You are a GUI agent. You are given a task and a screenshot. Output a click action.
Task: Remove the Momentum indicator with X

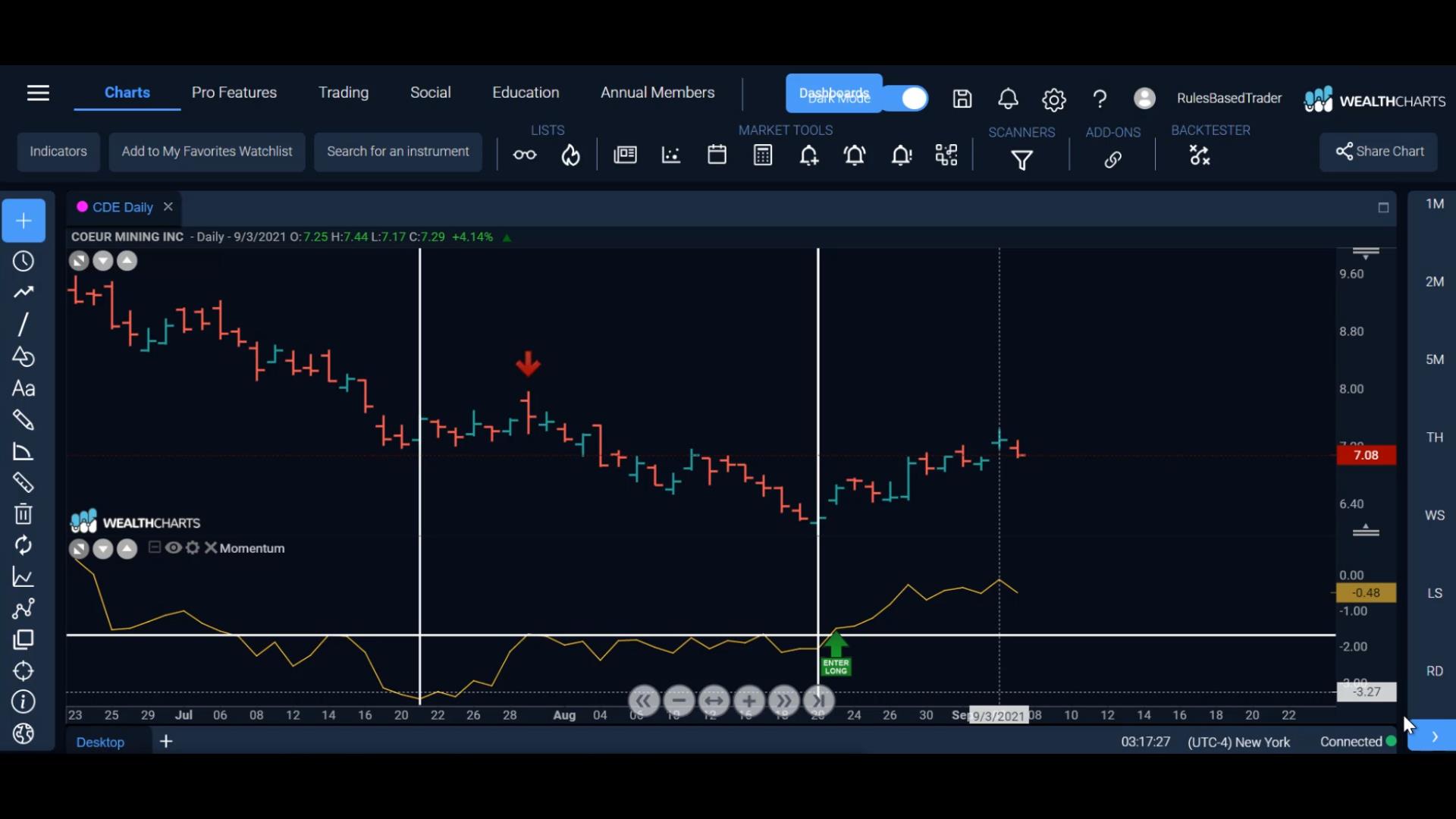click(211, 548)
